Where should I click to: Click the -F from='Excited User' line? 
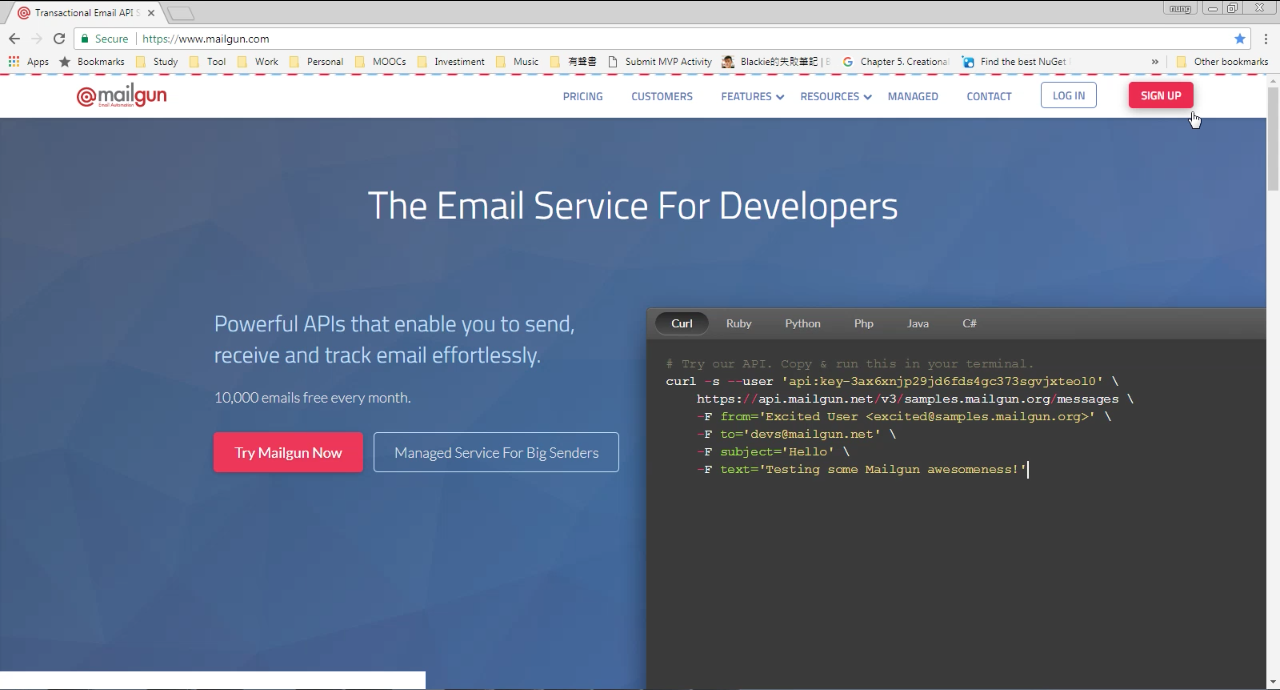coord(904,416)
